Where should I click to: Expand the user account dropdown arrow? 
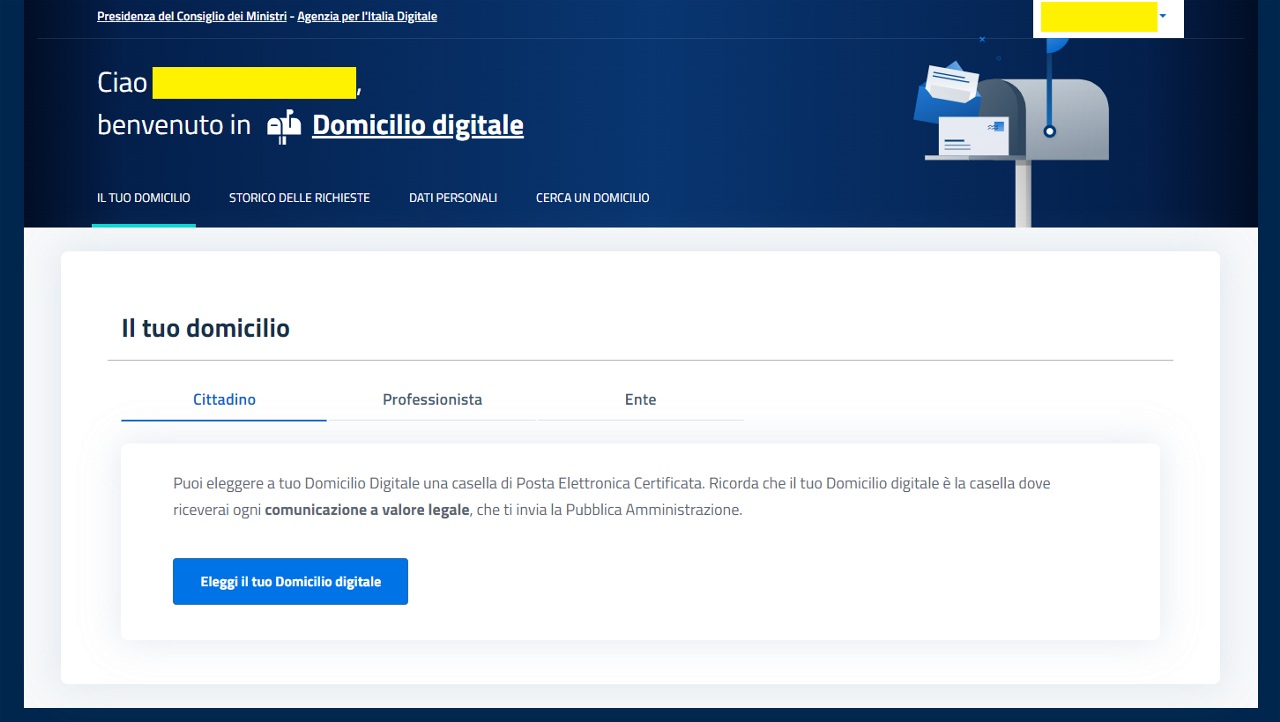tap(1162, 17)
